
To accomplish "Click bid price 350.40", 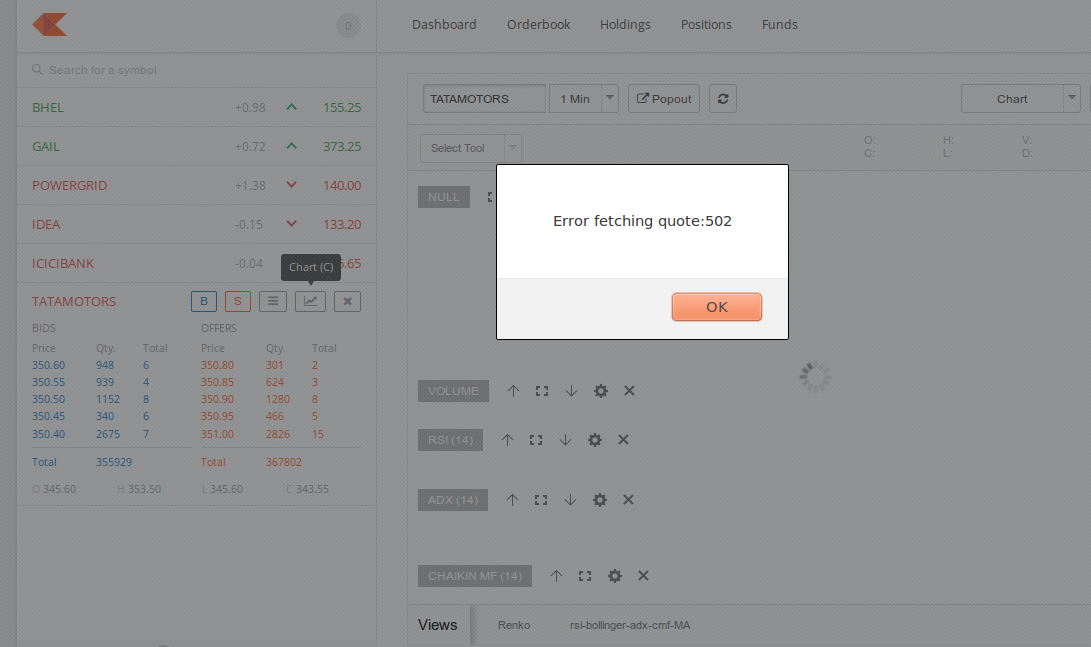I will point(49,434).
